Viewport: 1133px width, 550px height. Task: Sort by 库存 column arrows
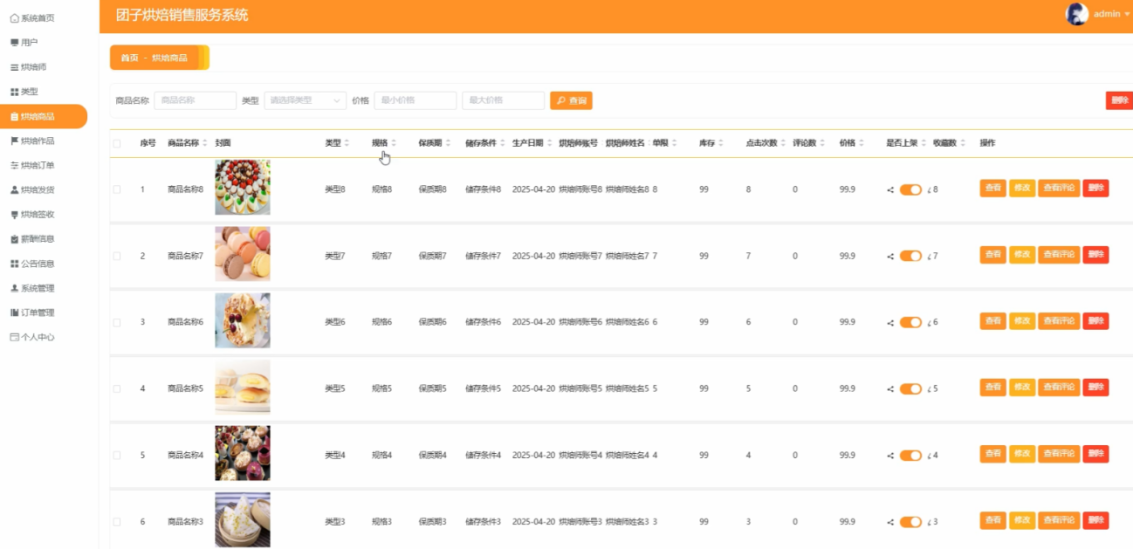[720, 143]
